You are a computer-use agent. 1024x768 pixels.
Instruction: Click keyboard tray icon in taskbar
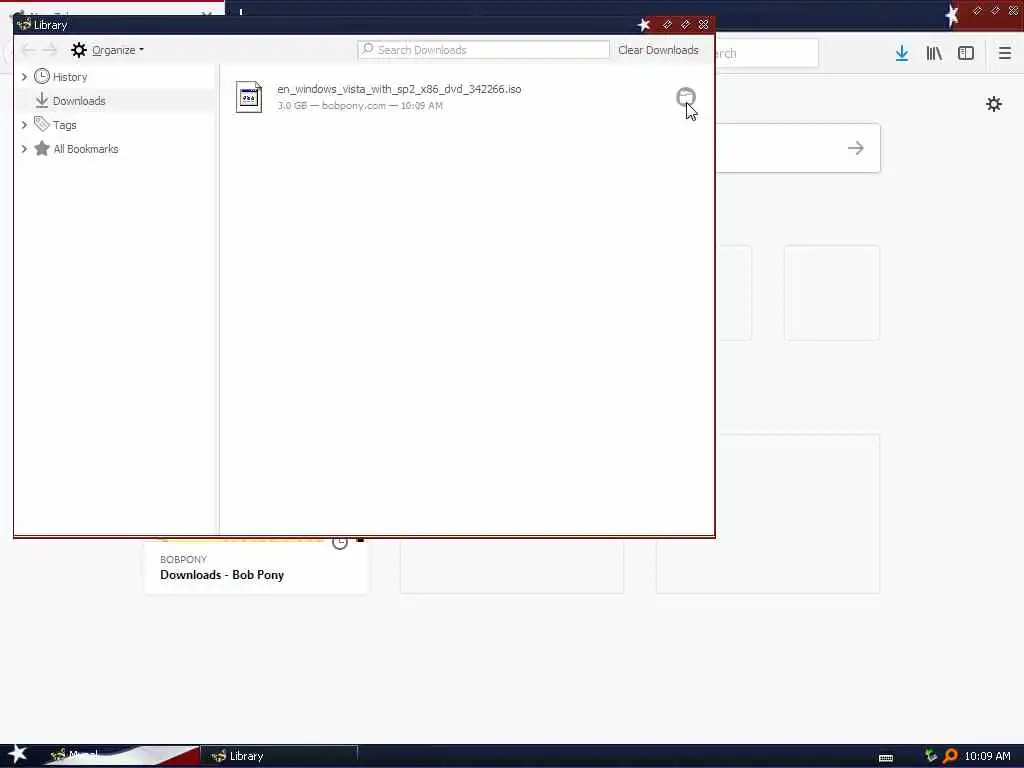pos(886,758)
